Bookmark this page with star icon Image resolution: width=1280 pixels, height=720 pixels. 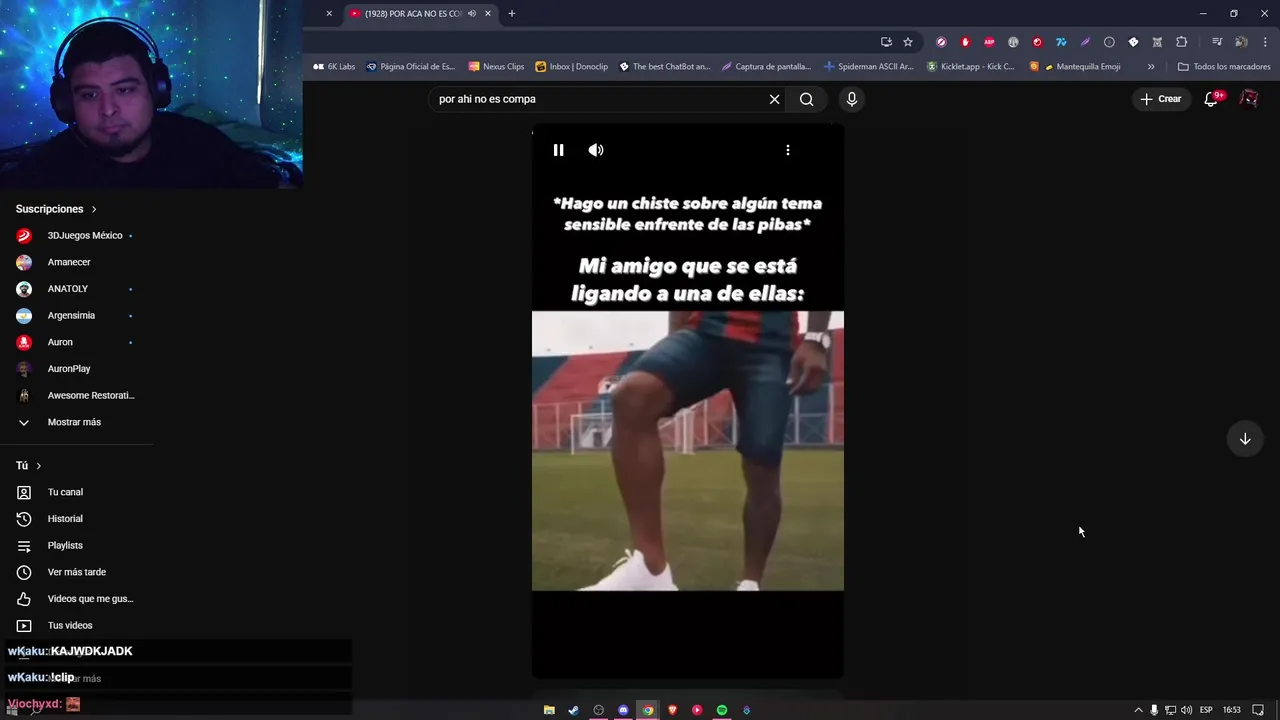908,42
